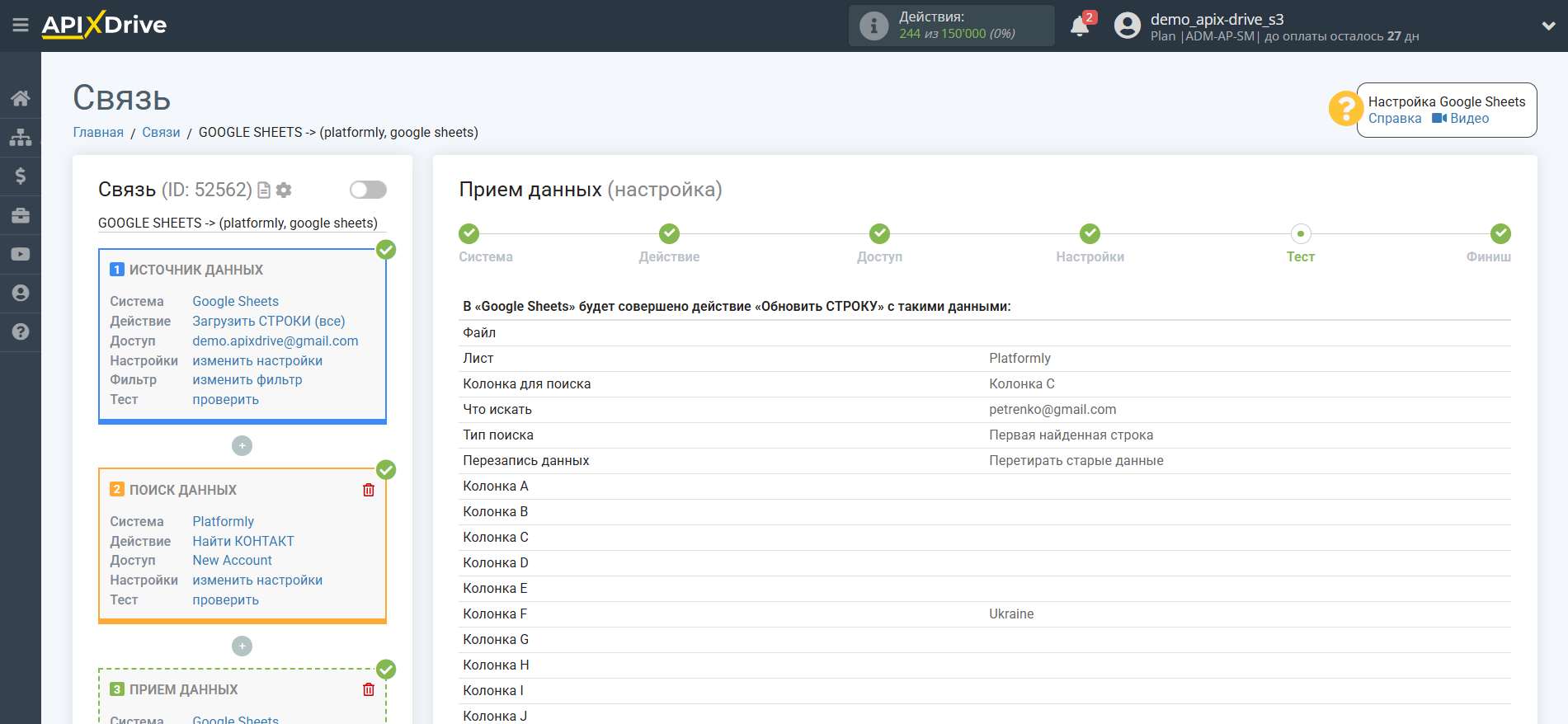Delete the ПОИСК ДАННЫХ block
1568x724 pixels.
(x=369, y=490)
